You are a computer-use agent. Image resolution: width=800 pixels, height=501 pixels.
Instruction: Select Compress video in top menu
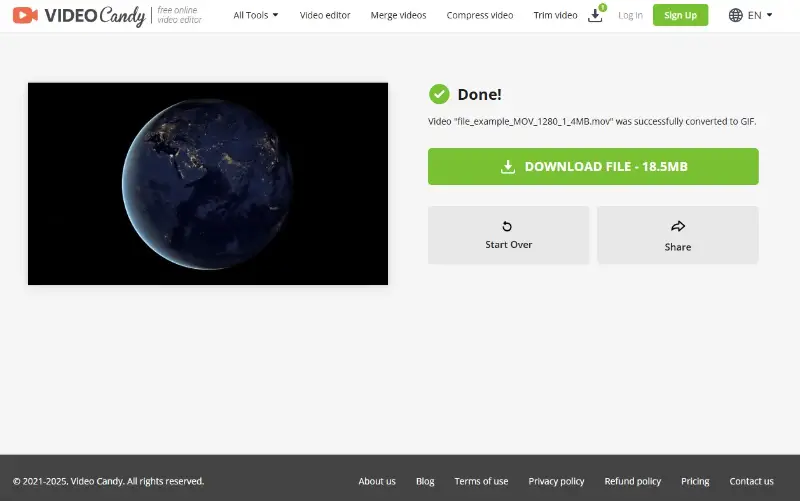click(480, 15)
